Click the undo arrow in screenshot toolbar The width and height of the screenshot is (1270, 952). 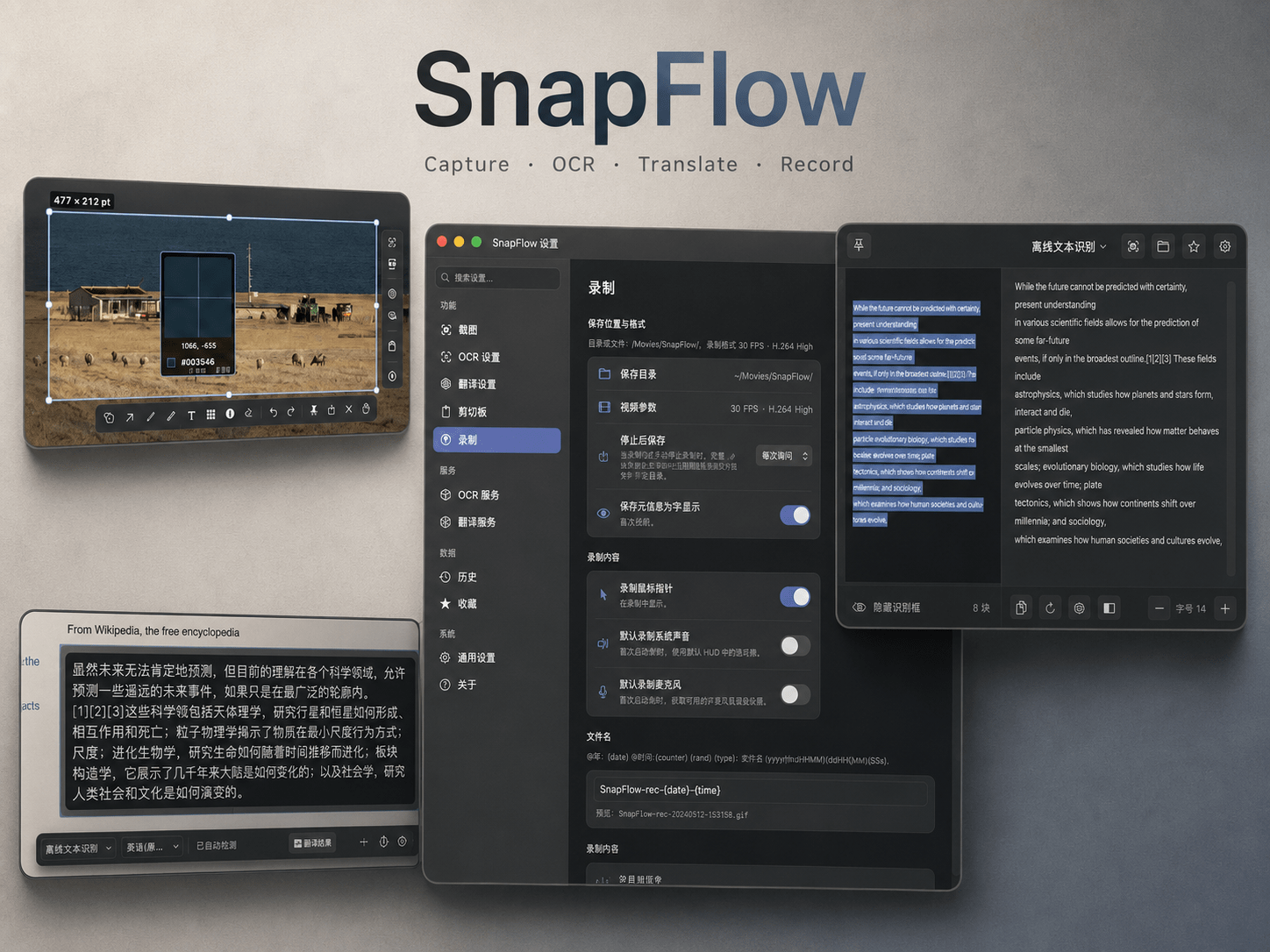click(273, 412)
